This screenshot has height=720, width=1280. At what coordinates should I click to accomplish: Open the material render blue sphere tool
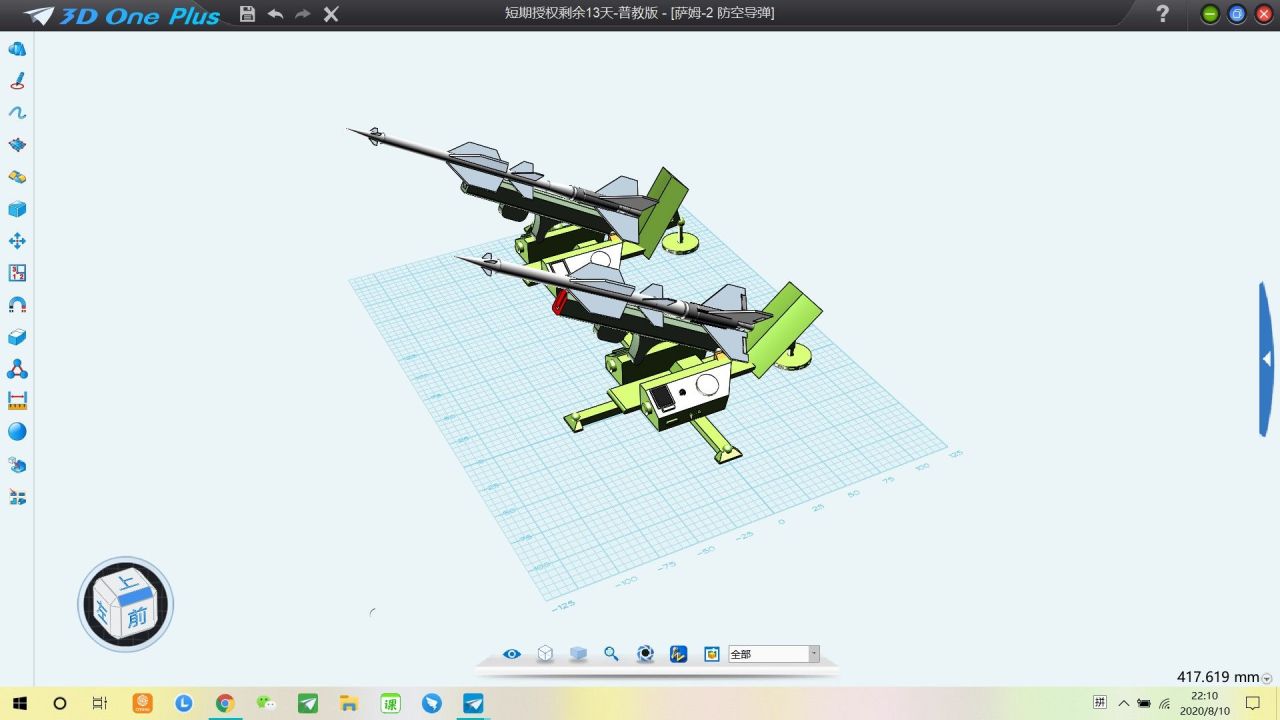pos(17,432)
